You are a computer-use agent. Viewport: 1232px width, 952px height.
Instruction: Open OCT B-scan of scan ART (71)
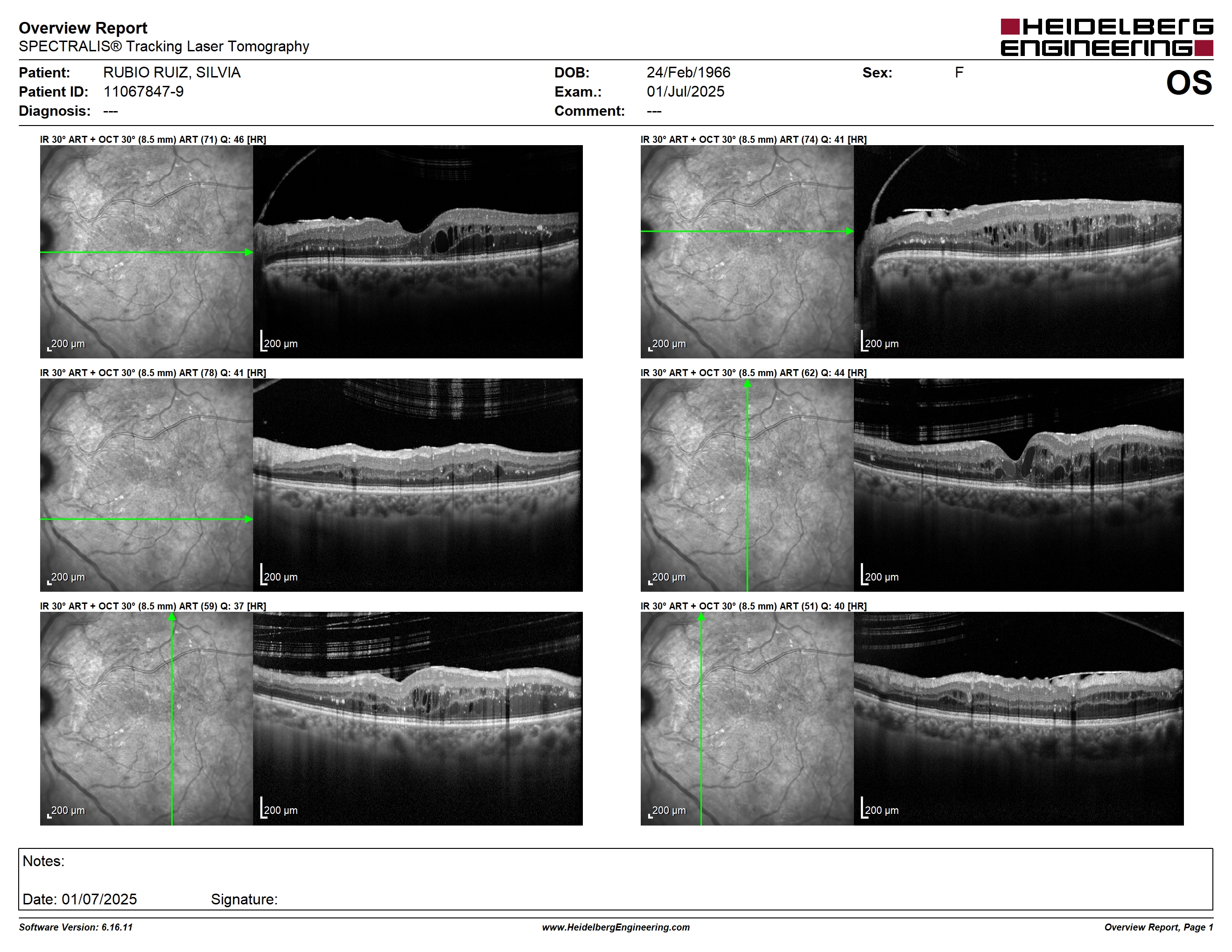(x=418, y=252)
